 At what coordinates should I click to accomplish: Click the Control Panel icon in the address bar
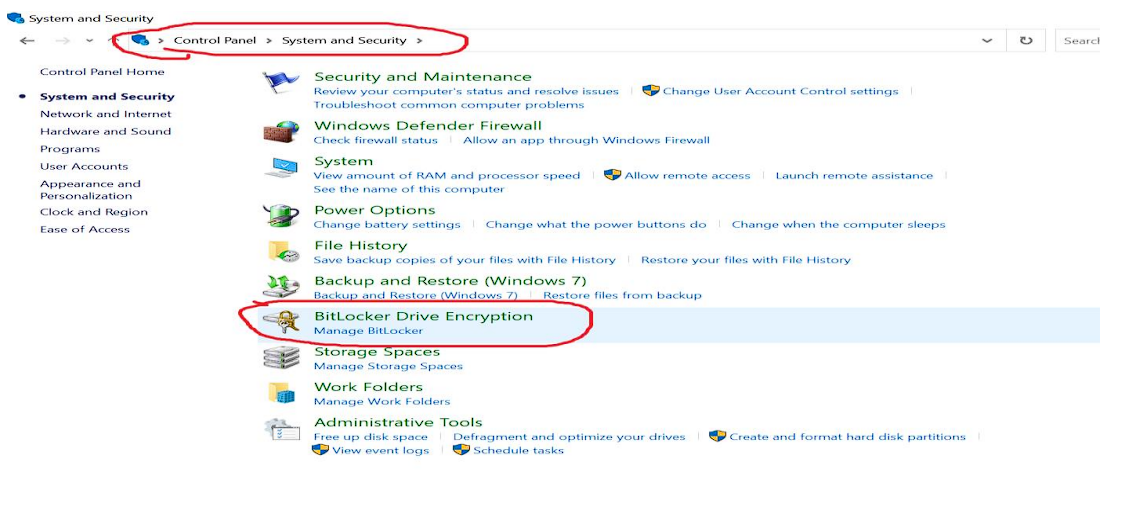click(x=140, y=40)
